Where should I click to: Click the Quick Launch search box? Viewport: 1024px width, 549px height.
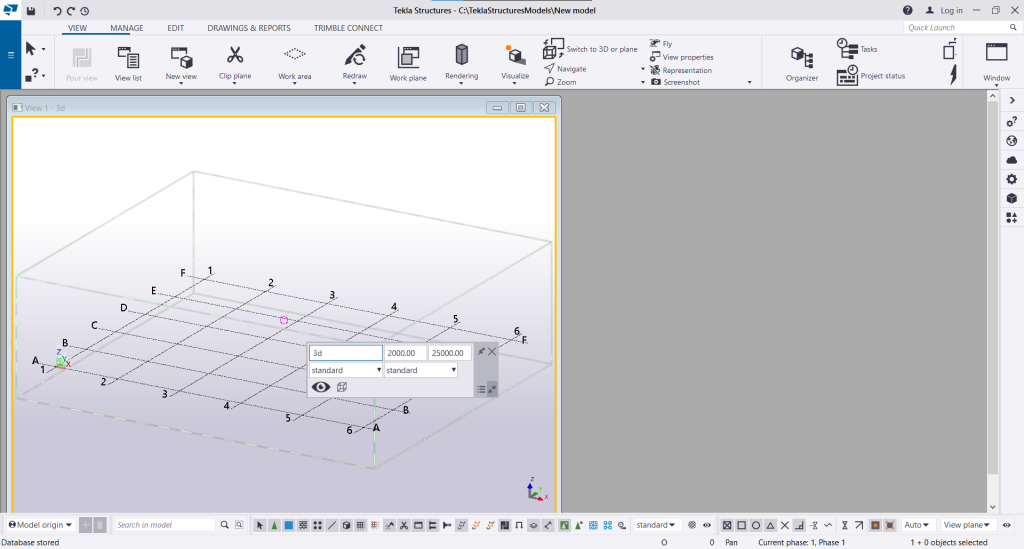(x=961, y=27)
